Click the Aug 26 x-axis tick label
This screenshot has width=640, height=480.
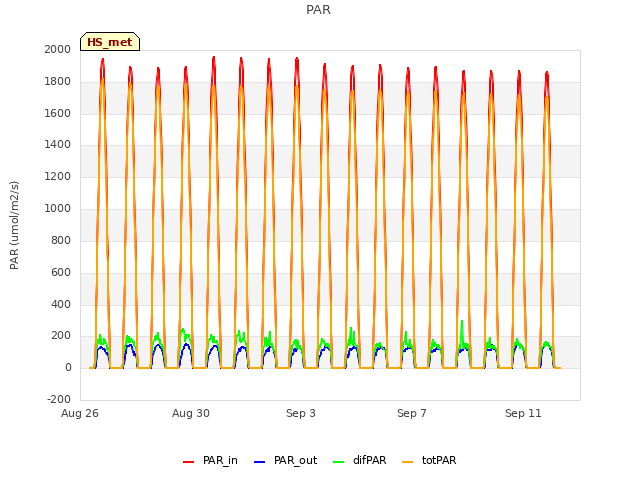click(x=80, y=413)
